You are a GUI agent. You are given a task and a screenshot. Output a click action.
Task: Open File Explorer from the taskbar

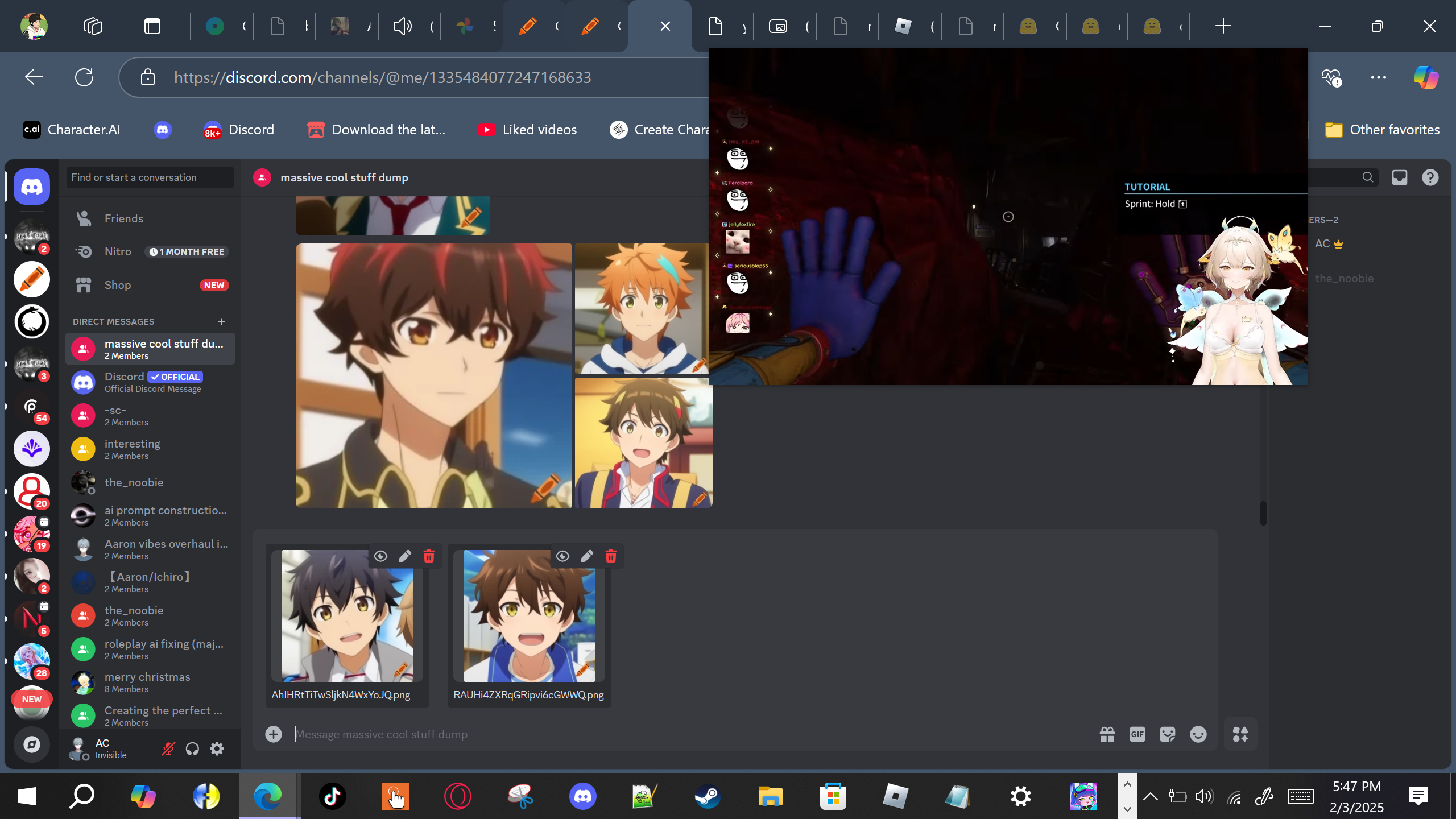pyautogui.click(x=770, y=796)
